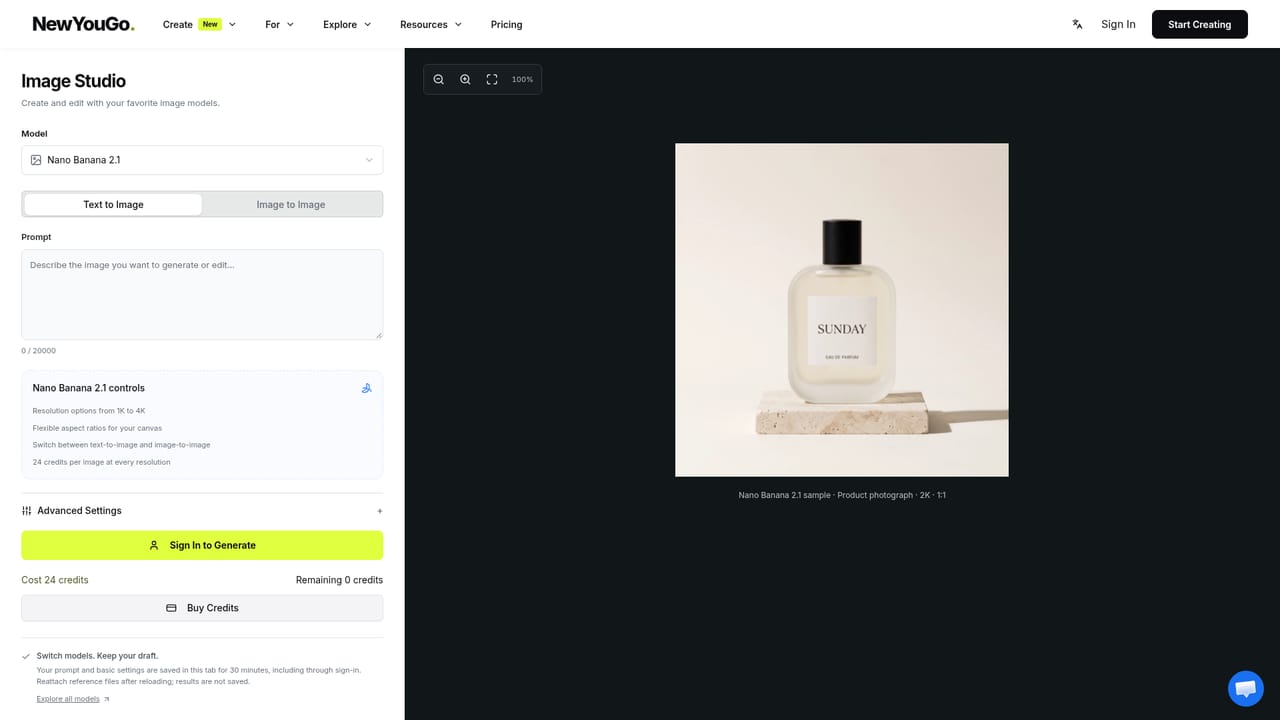This screenshot has width=1280, height=720.
Task: Click the Image Studio heading
Action: click(x=73, y=81)
